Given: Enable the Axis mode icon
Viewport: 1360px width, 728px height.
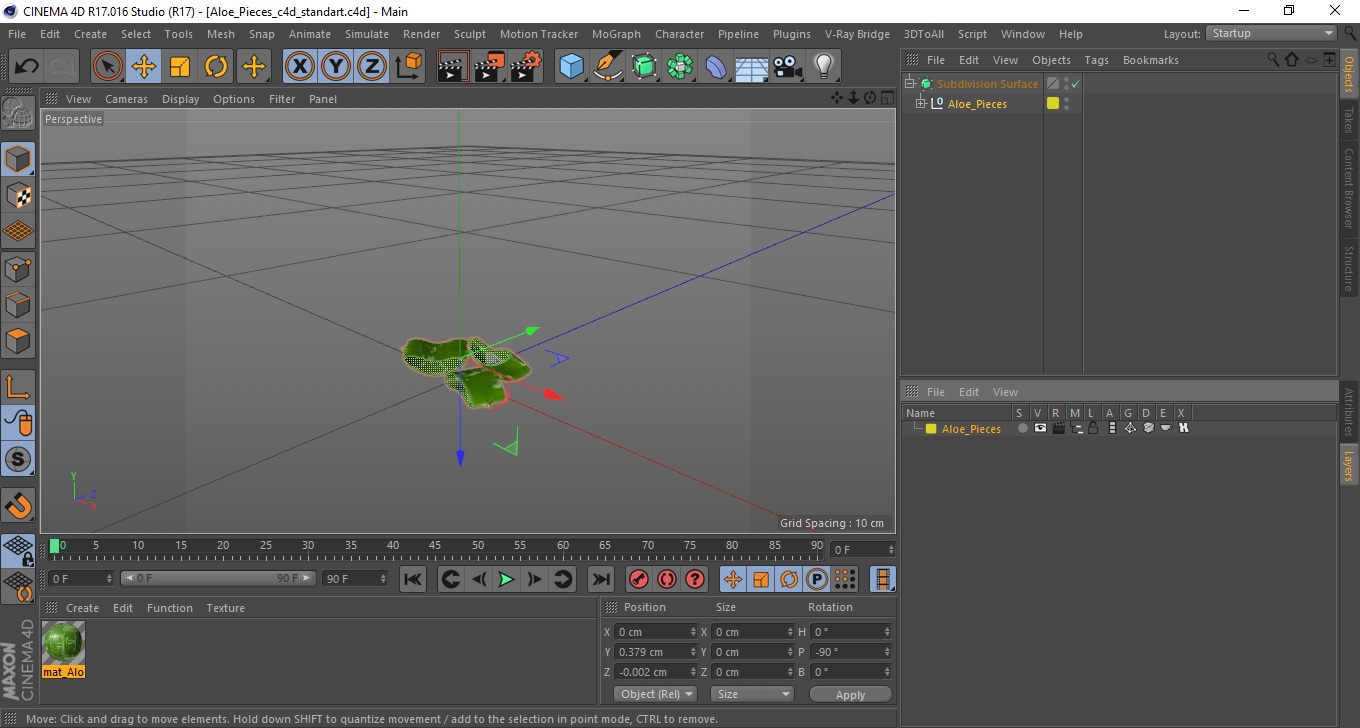Looking at the screenshot, I should [x=18, y=387].
